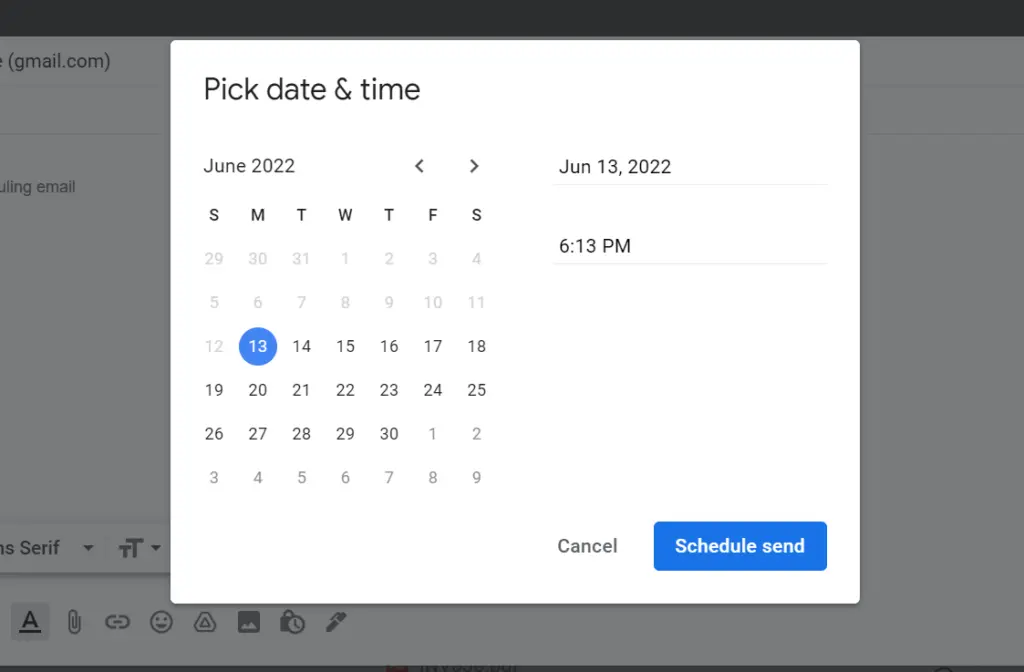Click the insert signature pen icon
The height and width of the screenshot is (672, 1024).
point(336,622)
